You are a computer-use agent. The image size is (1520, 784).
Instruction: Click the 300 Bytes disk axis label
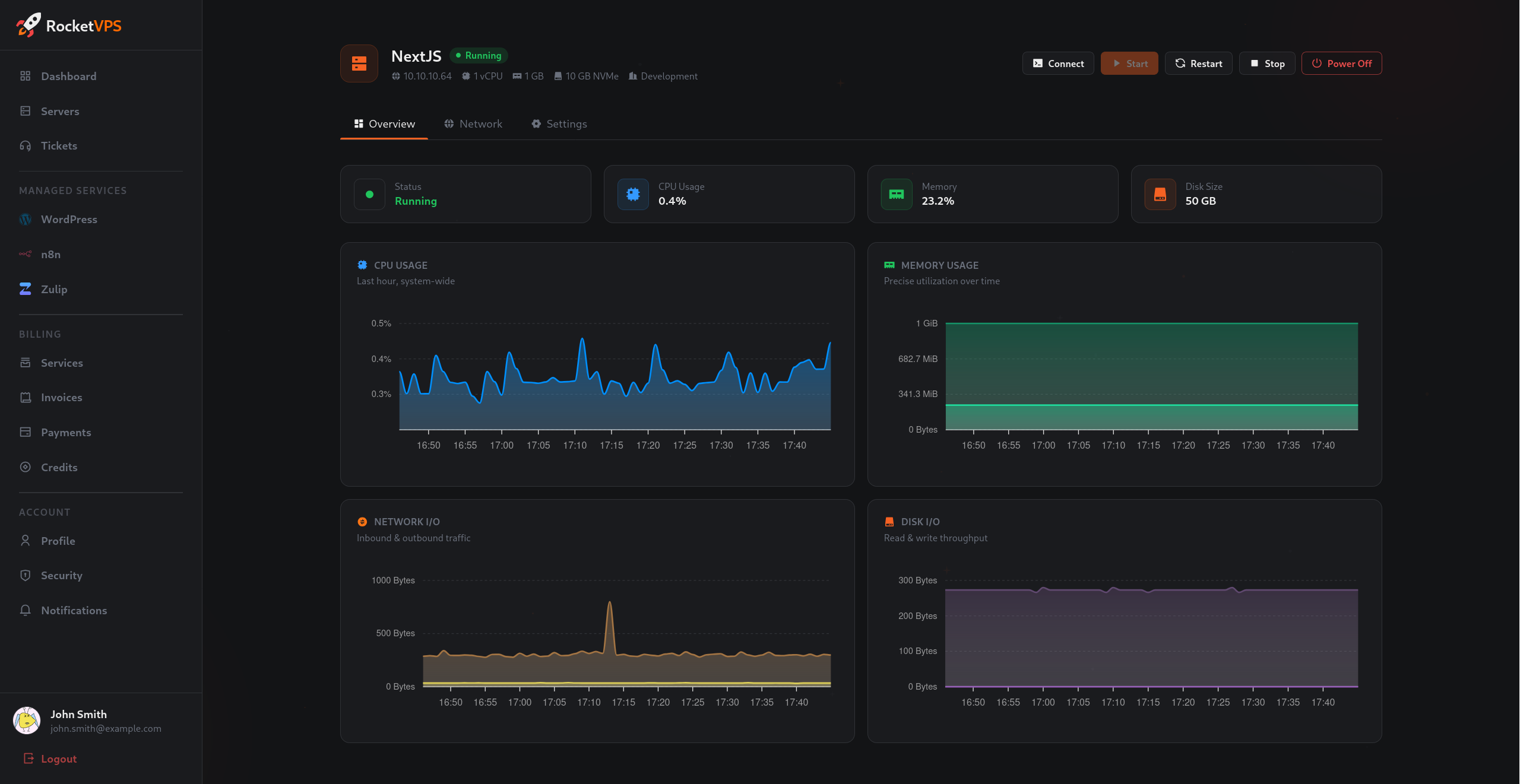[x=917, y=580]
